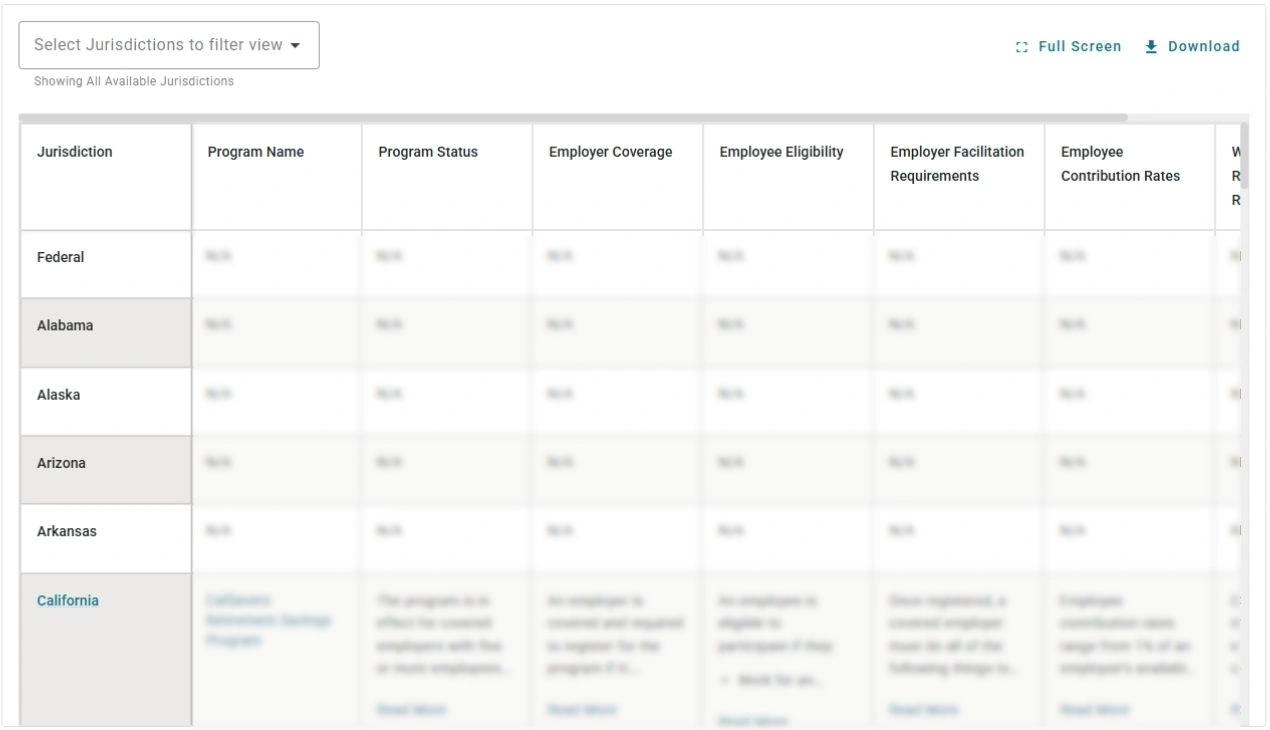The width and height of the screenshot is (1270, 730).
Task: Click the 'Showing All Available Jurisdictions' text
Action: pos(134,82)
